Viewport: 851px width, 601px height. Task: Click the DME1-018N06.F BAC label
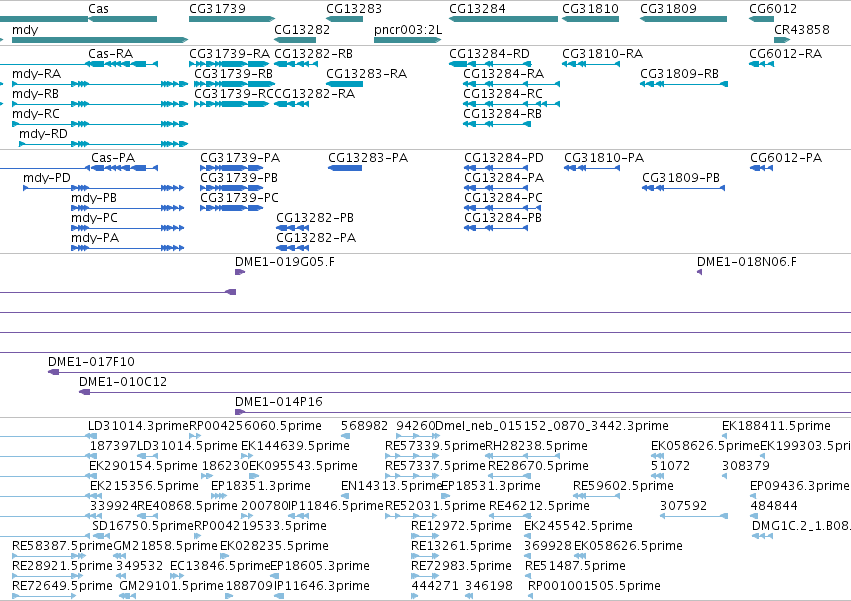pos(747,262)
